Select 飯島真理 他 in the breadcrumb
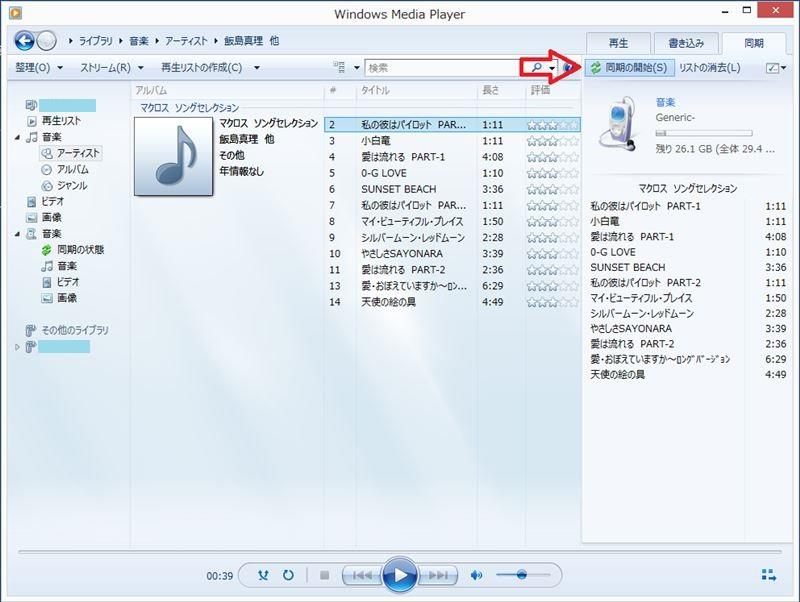The width and height of the screenshot is (800, 602). pyautogui.click(x=252, y=41)
